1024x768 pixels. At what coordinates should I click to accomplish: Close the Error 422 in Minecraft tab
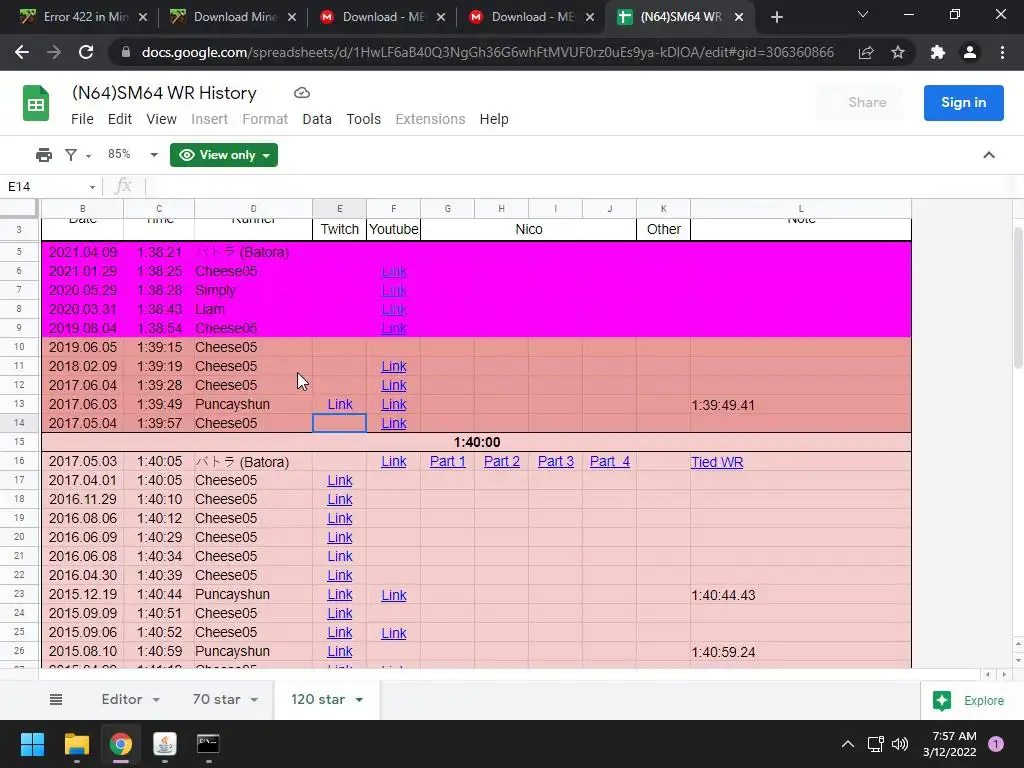coord(143,17)
